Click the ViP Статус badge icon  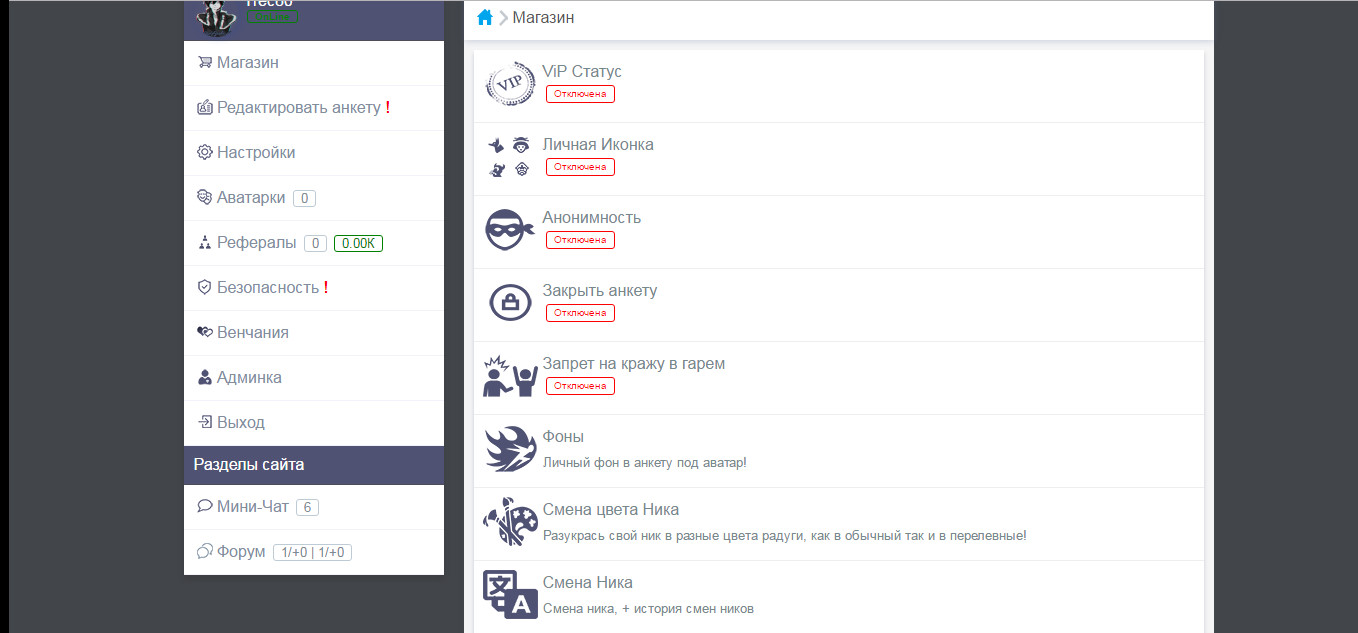click(510, 84)
